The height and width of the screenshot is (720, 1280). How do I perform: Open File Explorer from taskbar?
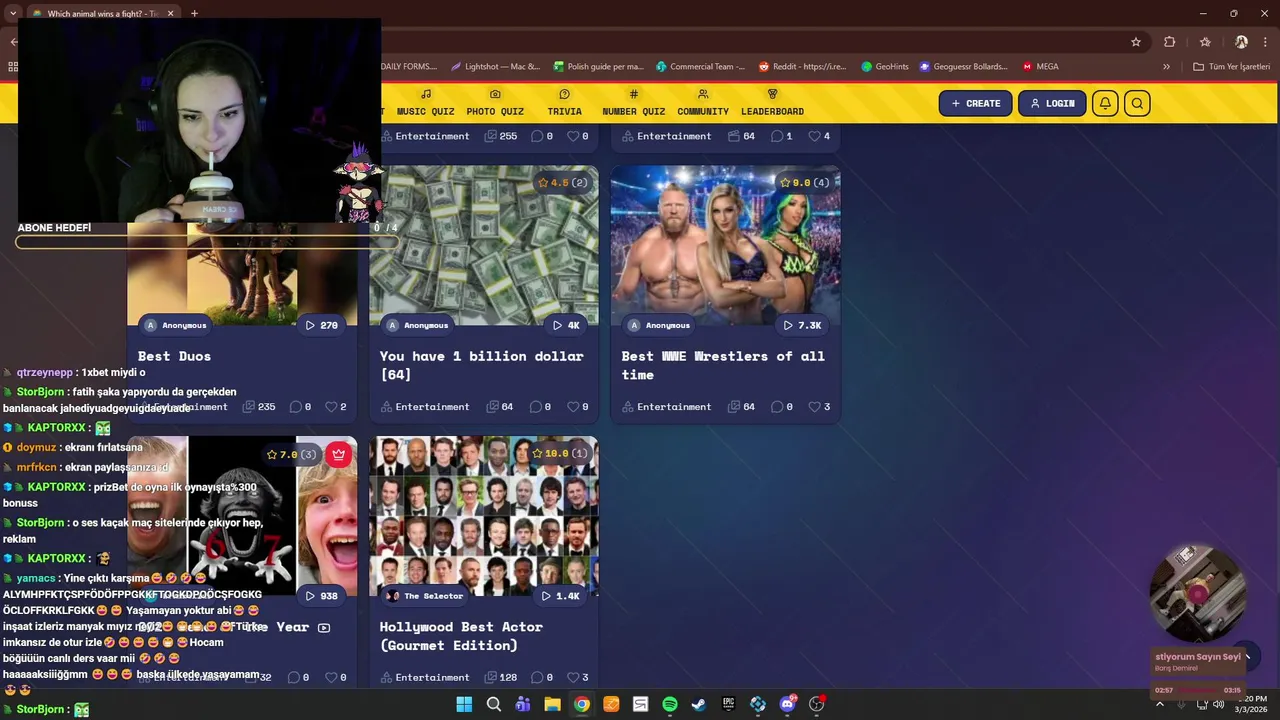(x=552, y=704)
